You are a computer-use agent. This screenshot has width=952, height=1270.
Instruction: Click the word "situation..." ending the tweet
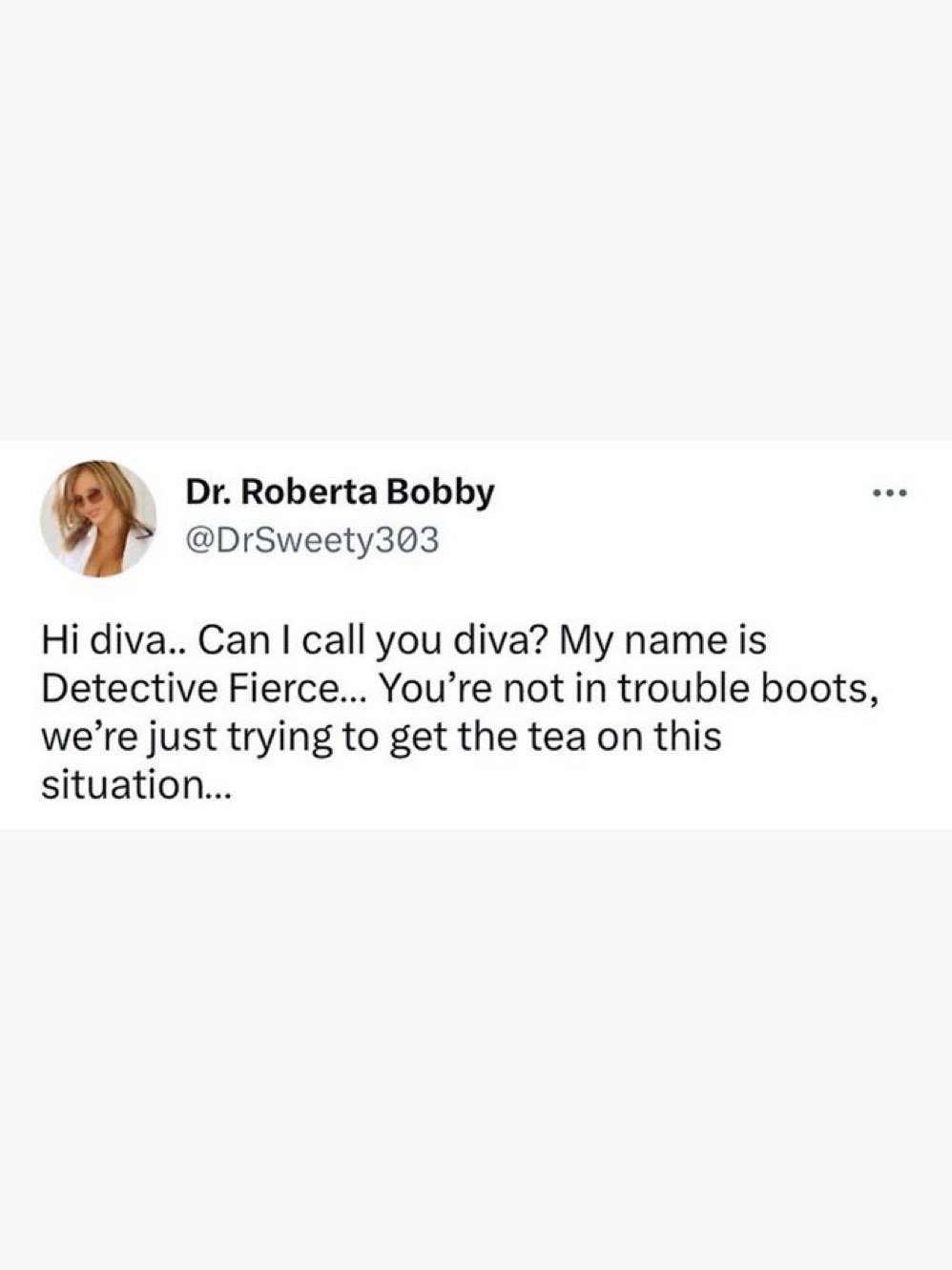(x=132, y=785)
